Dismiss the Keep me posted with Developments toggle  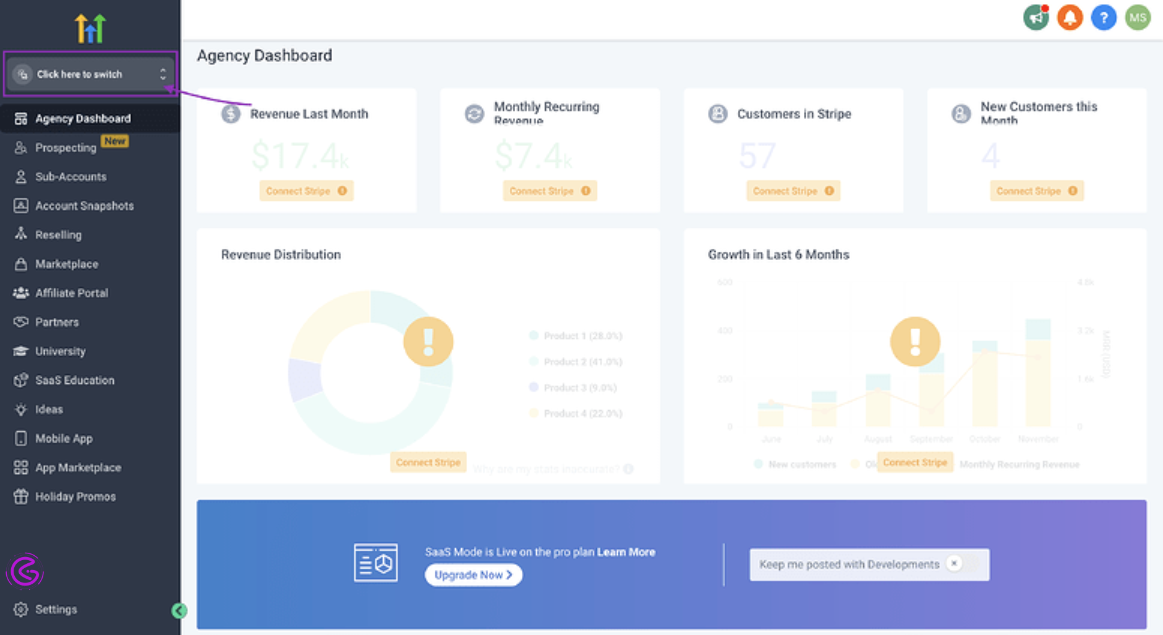pos(956,564)
